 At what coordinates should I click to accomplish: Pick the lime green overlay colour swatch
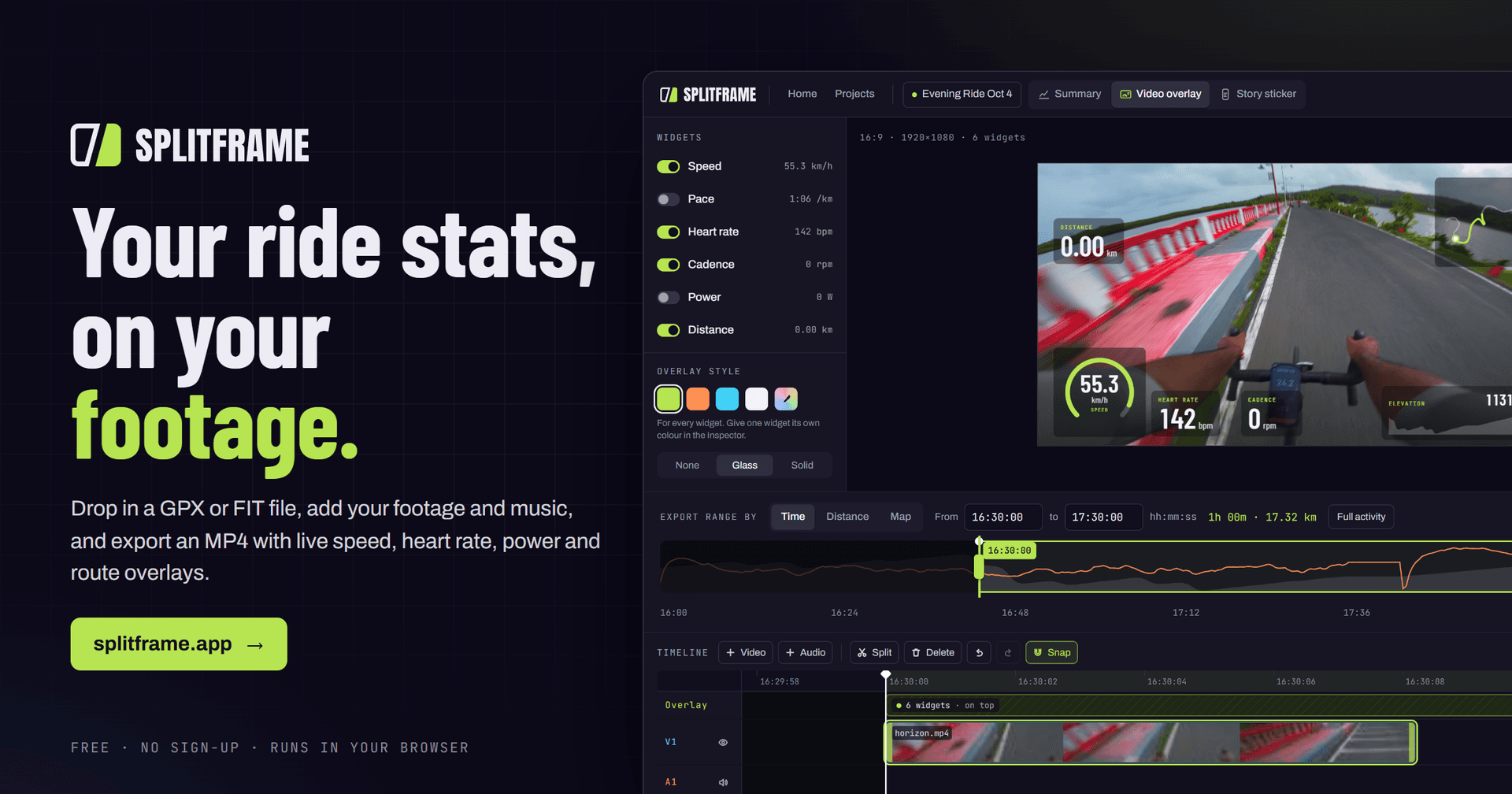point(669,399)
